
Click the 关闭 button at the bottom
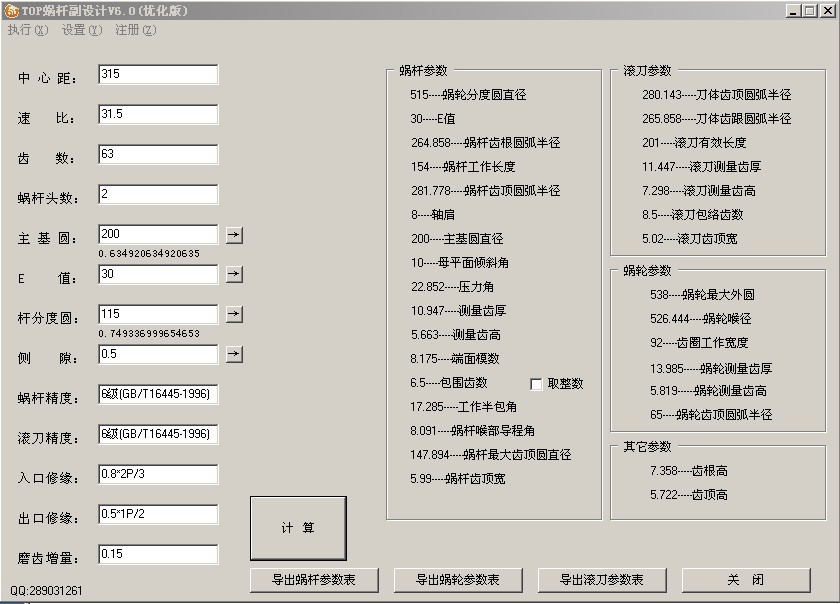pos(746,580)
